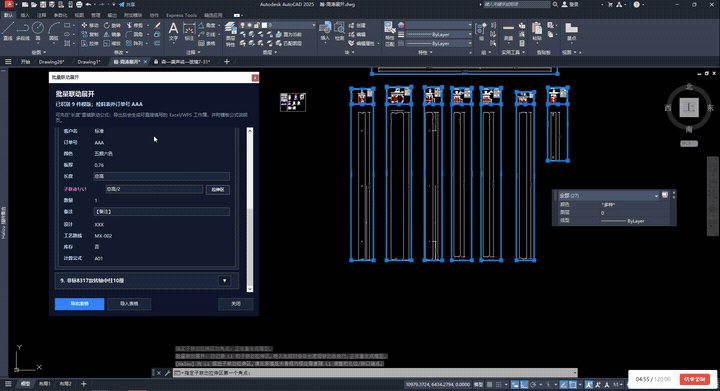The height and width of the screenshot is (391, 720).
Task: Click the Paste (粘贴) clipboard icon
Action: (x=537, y=31)
